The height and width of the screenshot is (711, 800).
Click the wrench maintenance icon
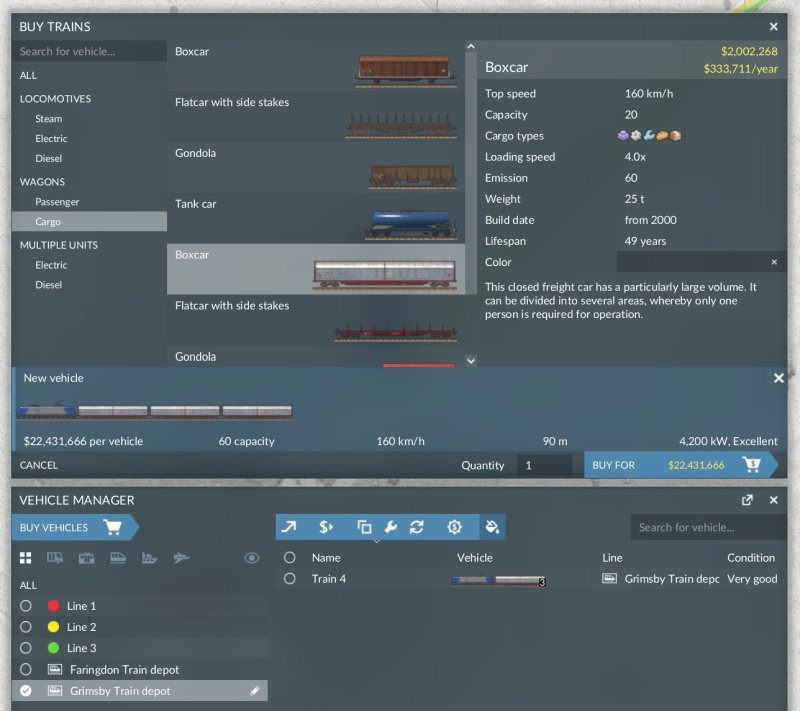click(391, 527)
